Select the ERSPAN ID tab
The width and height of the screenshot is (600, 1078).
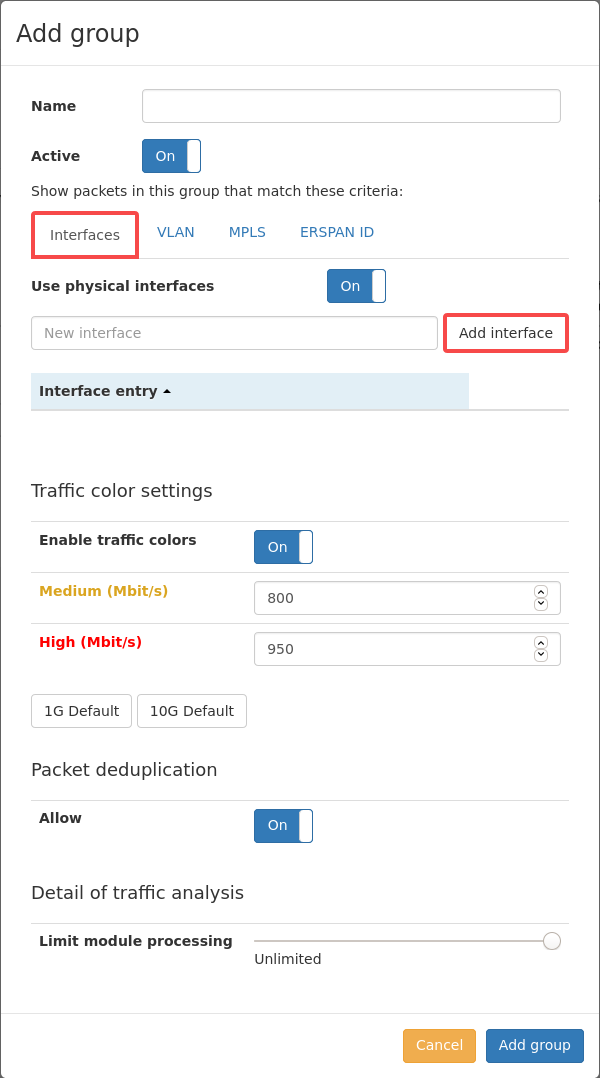coord(337,232)
